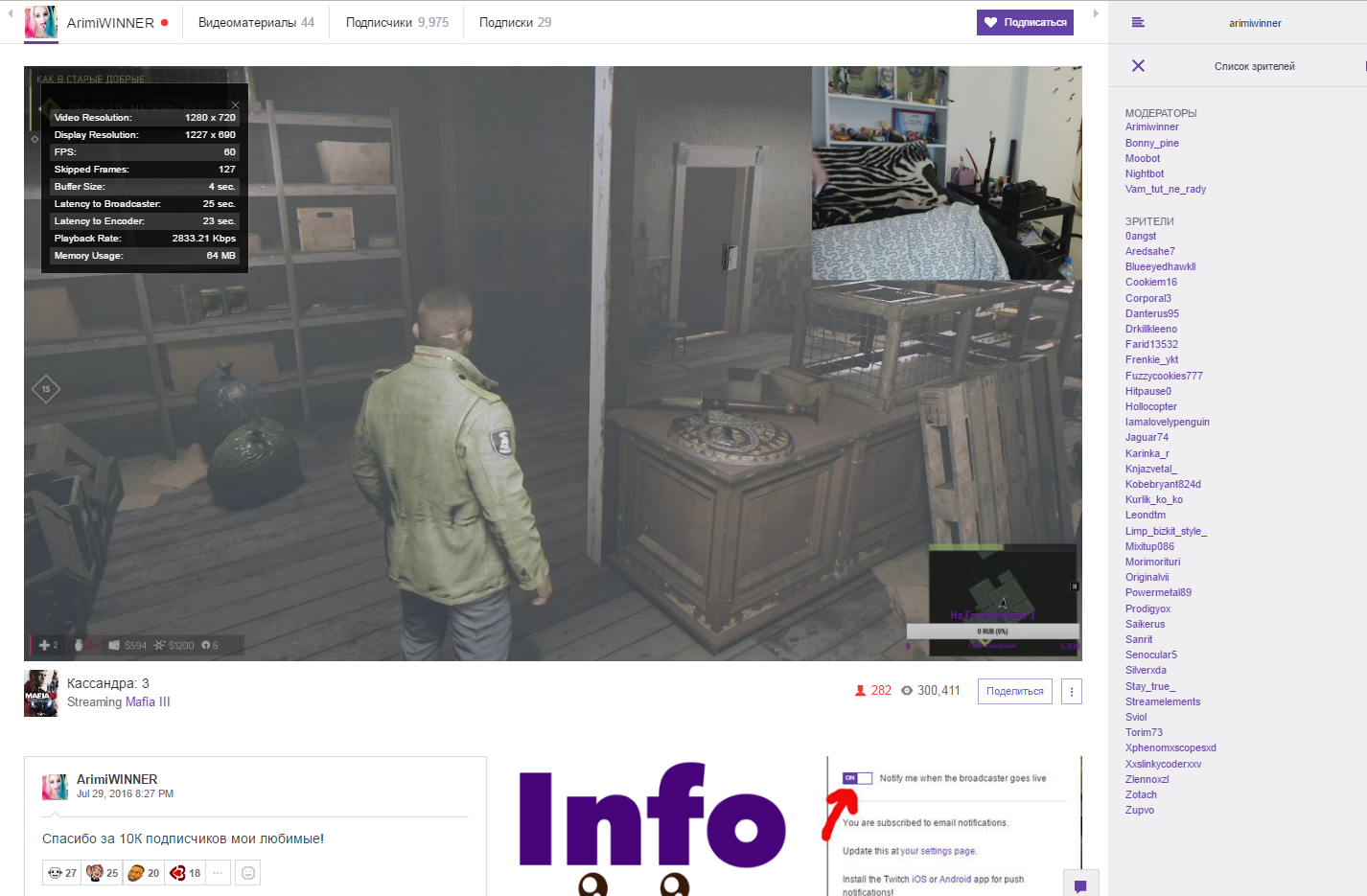The width and height of the screenshot is (1367, 896).
Task: Switch to the Подписки tab
Action: (x=515, y=22)
